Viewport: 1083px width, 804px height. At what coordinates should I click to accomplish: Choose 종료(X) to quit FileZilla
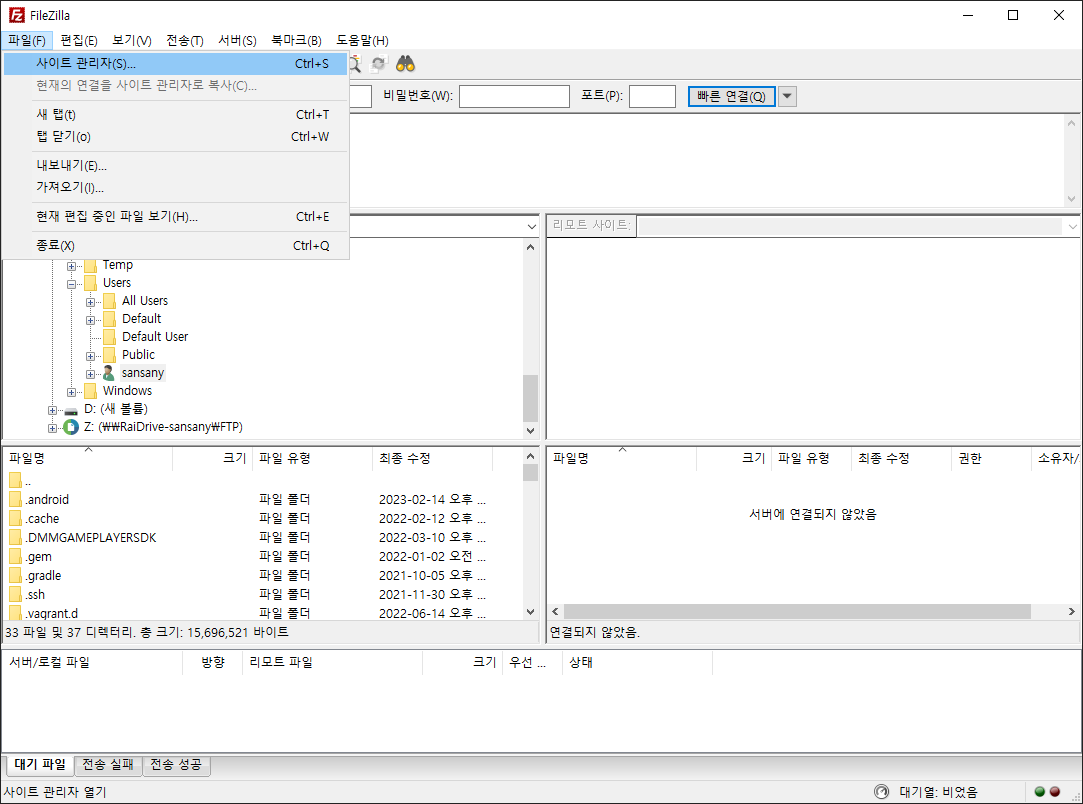point(175,246)
